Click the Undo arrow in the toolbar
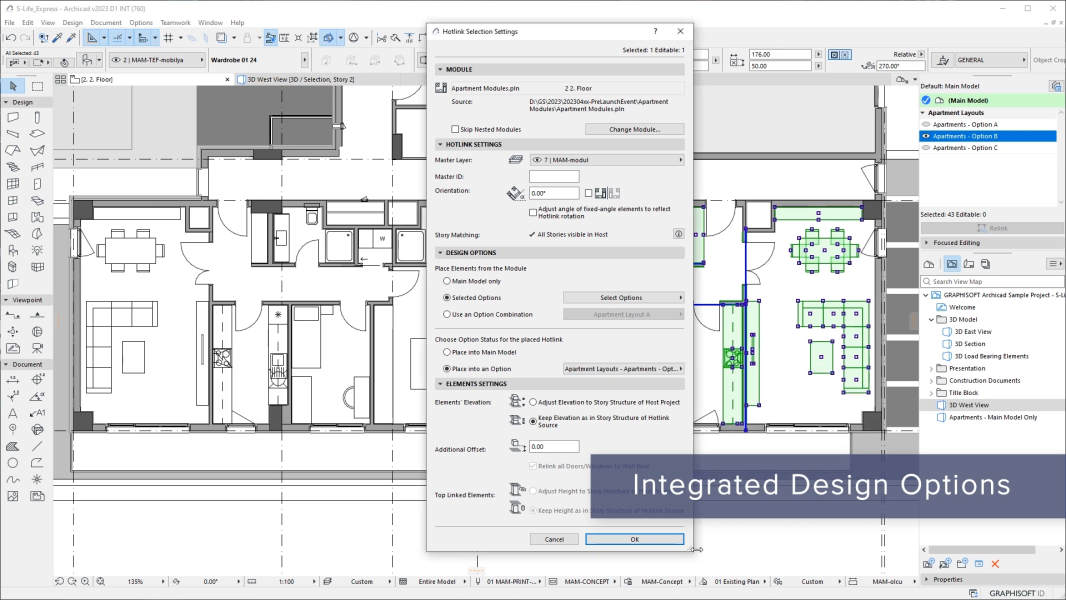Screen dimensions: 1066x600 [x=11, y=38]
